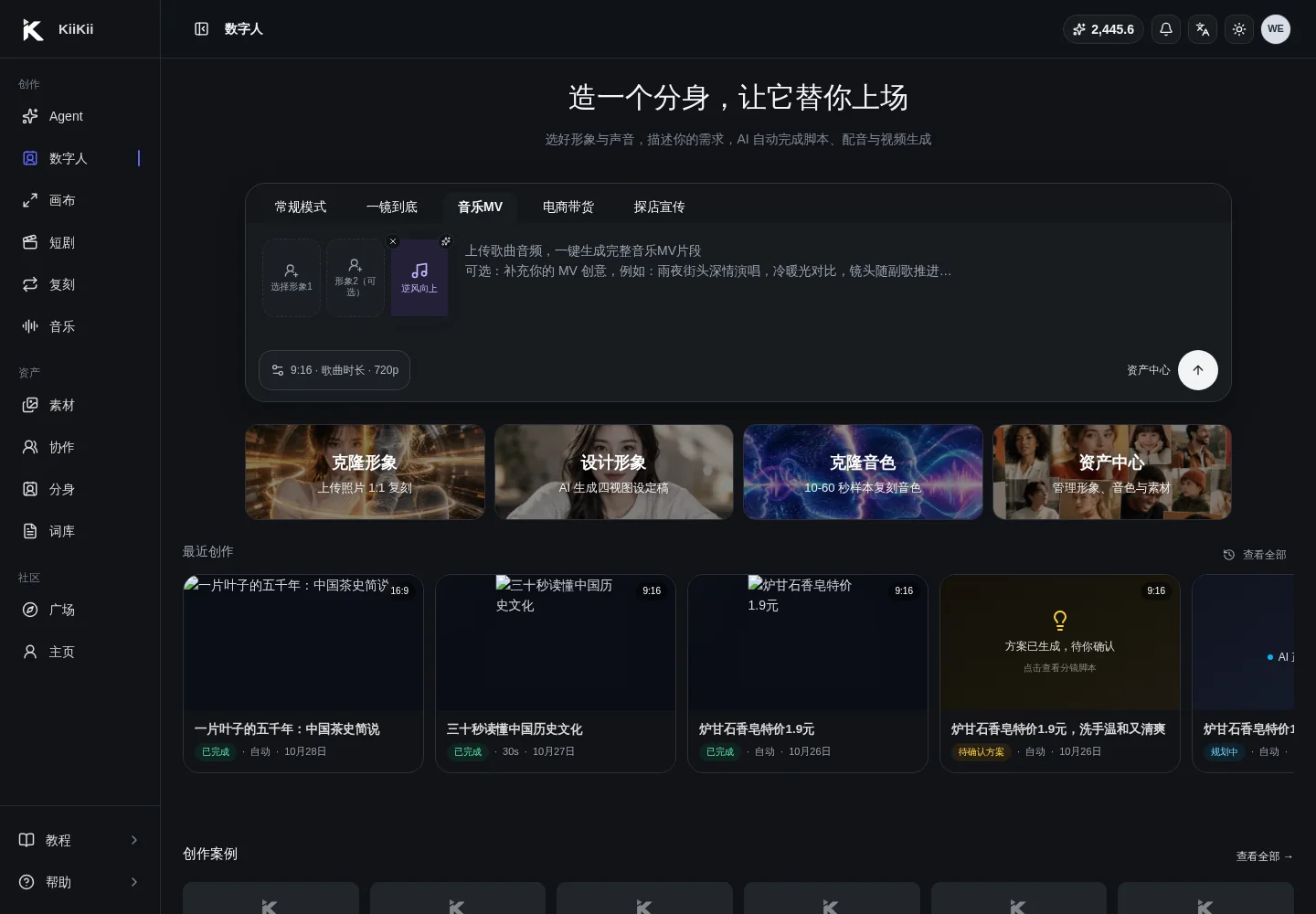Open 分身 in sidebar

pyautogui.click(x=80, y=489)
